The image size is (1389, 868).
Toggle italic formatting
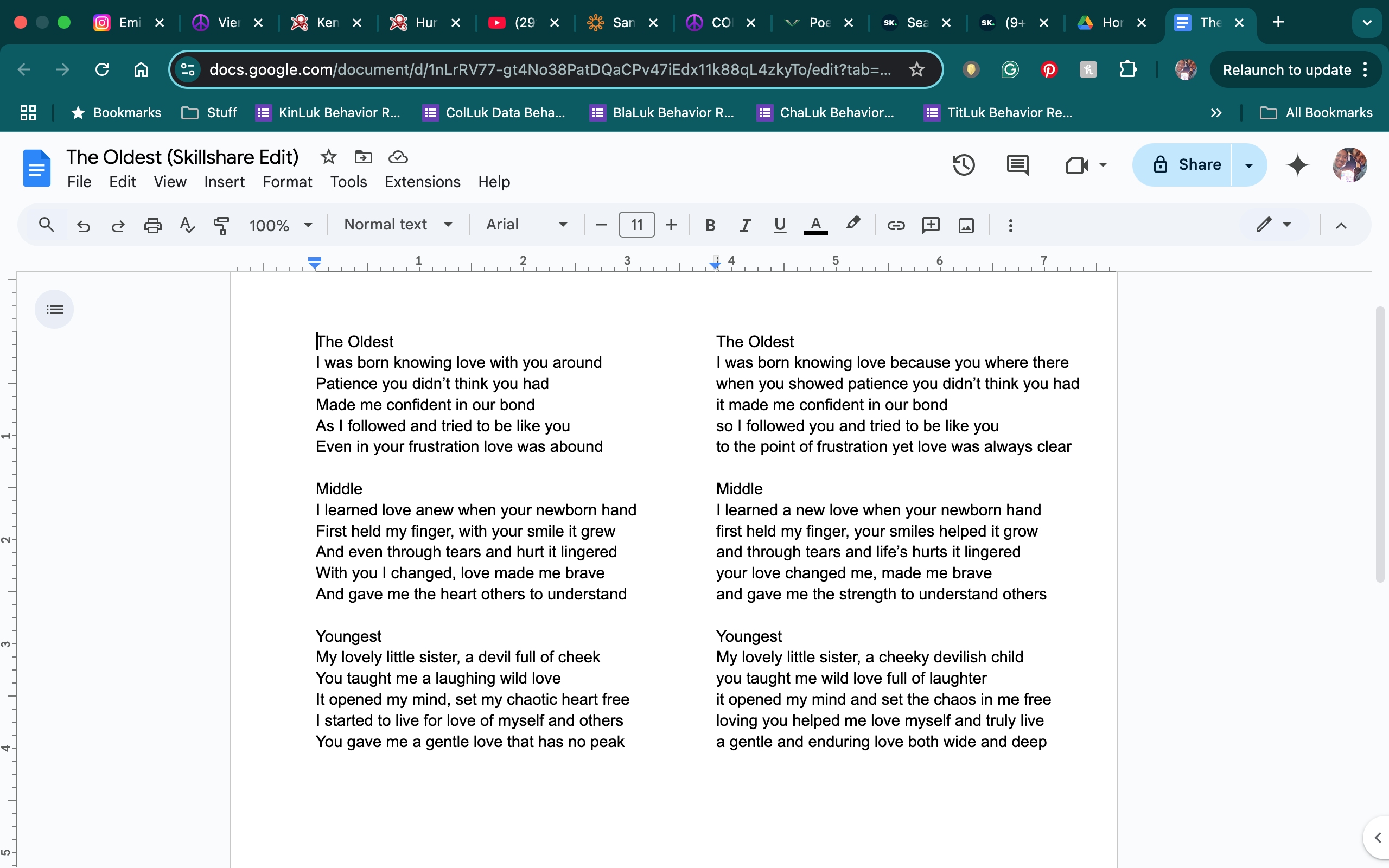point(745,225)
